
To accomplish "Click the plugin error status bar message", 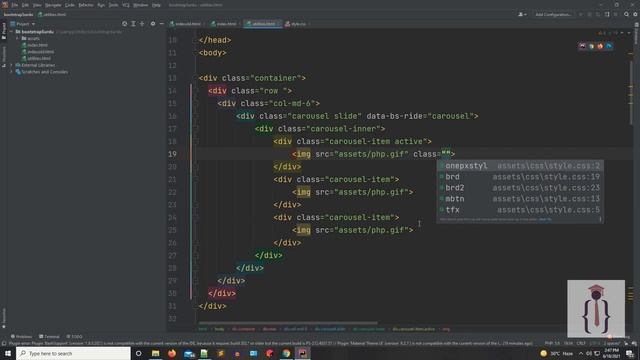I will pos(270,343).
